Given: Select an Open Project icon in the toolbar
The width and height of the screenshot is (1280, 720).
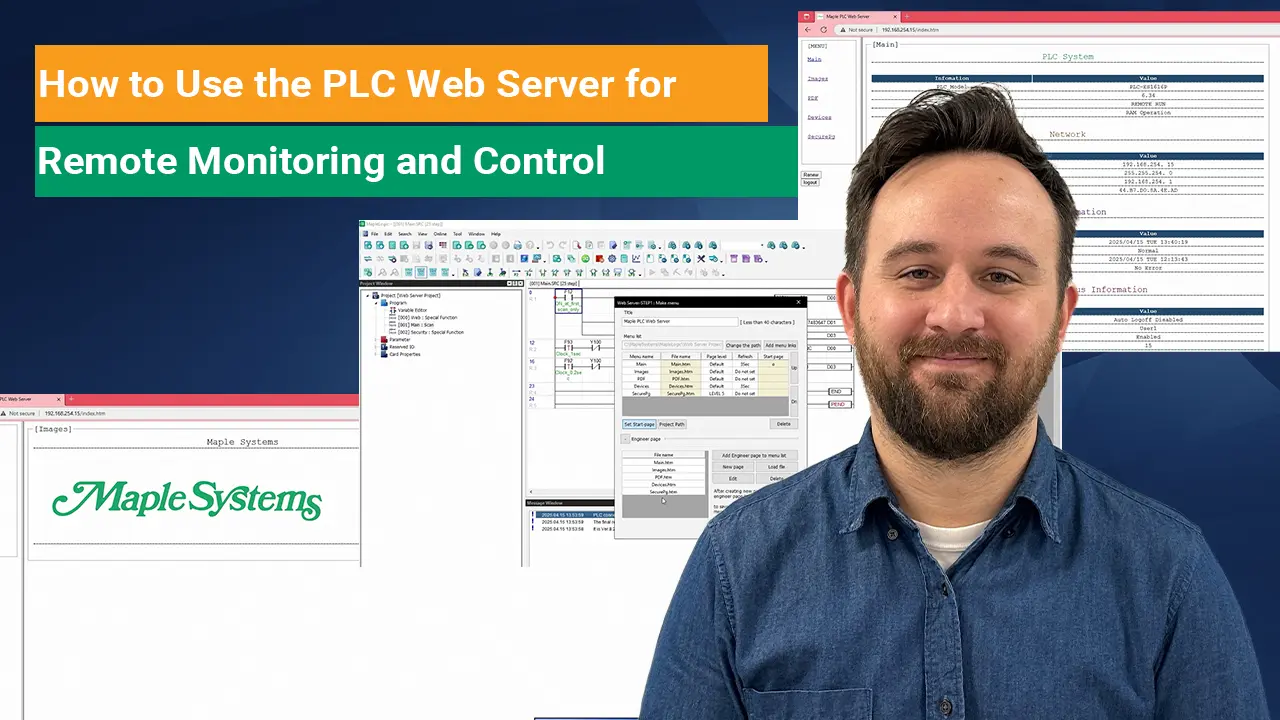Looking at the screenshot, I should point(379,245).
